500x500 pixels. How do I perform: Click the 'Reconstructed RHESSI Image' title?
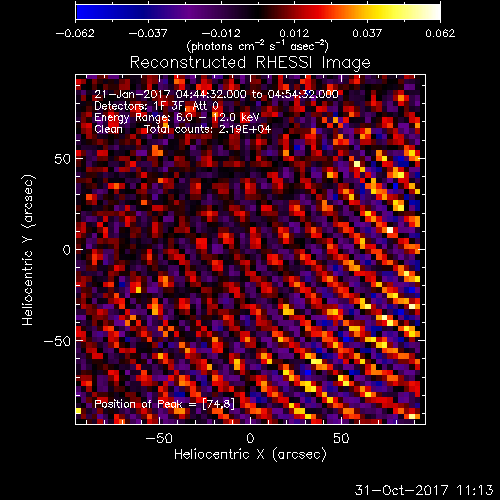tap(250, 63)
